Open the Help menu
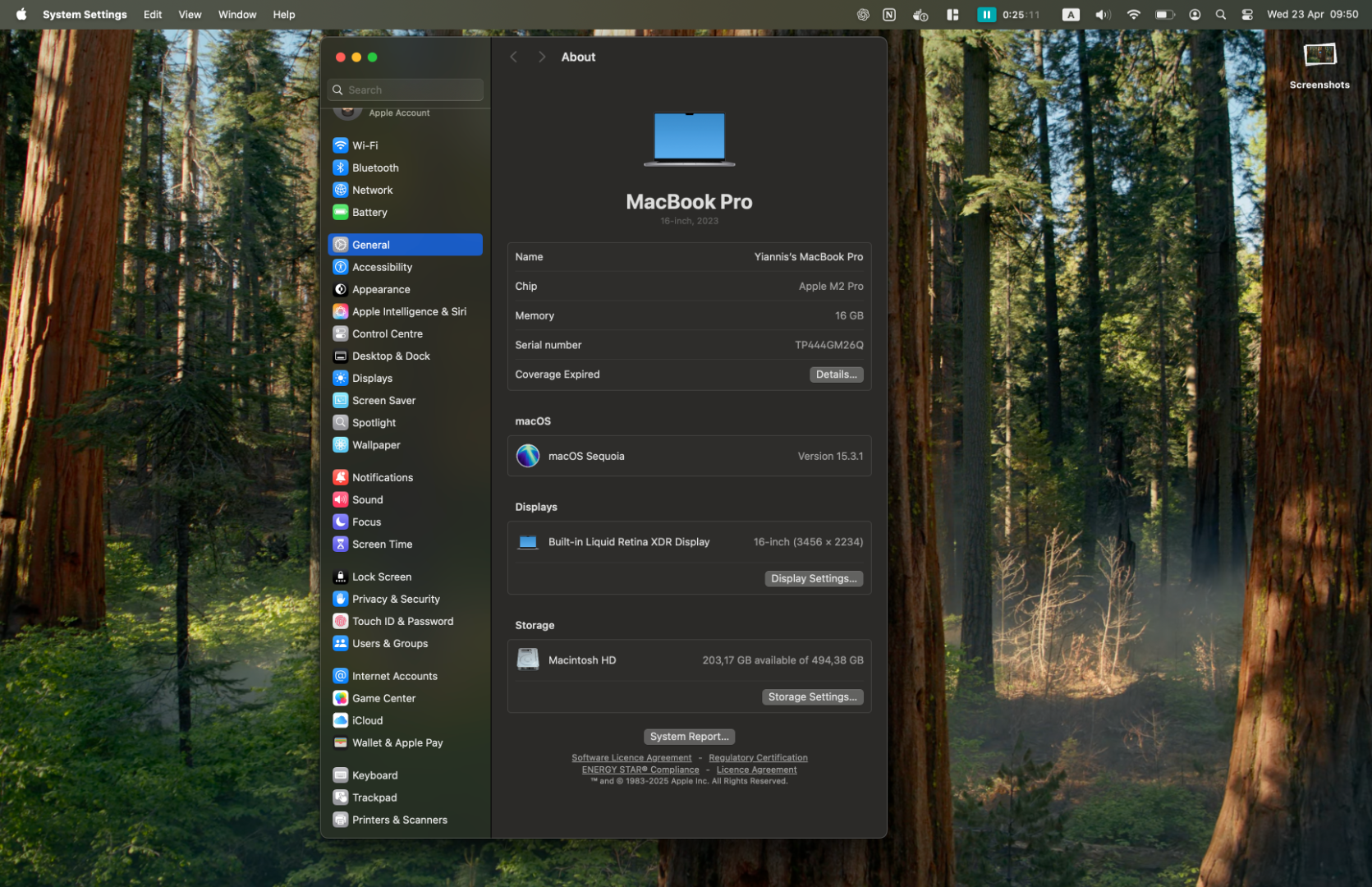Screen dimensions: 1372x887 click(284, 14)
